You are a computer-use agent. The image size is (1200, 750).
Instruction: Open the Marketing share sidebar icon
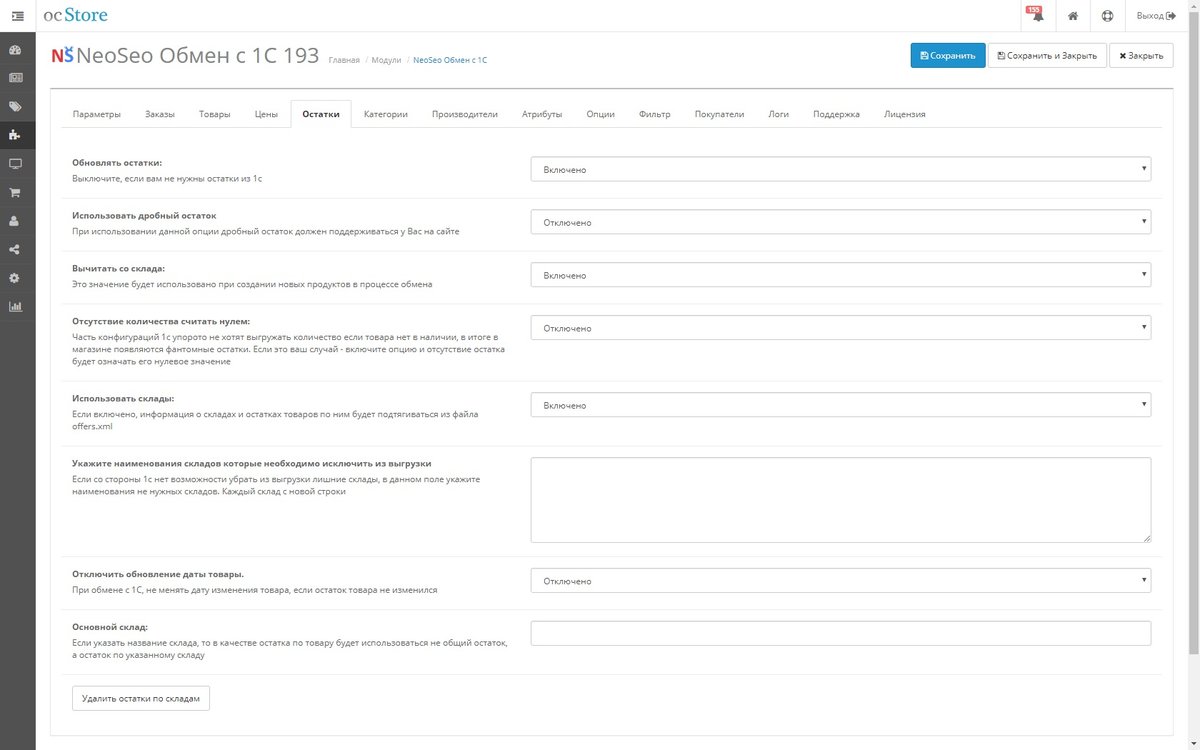[x=16, y=250]
